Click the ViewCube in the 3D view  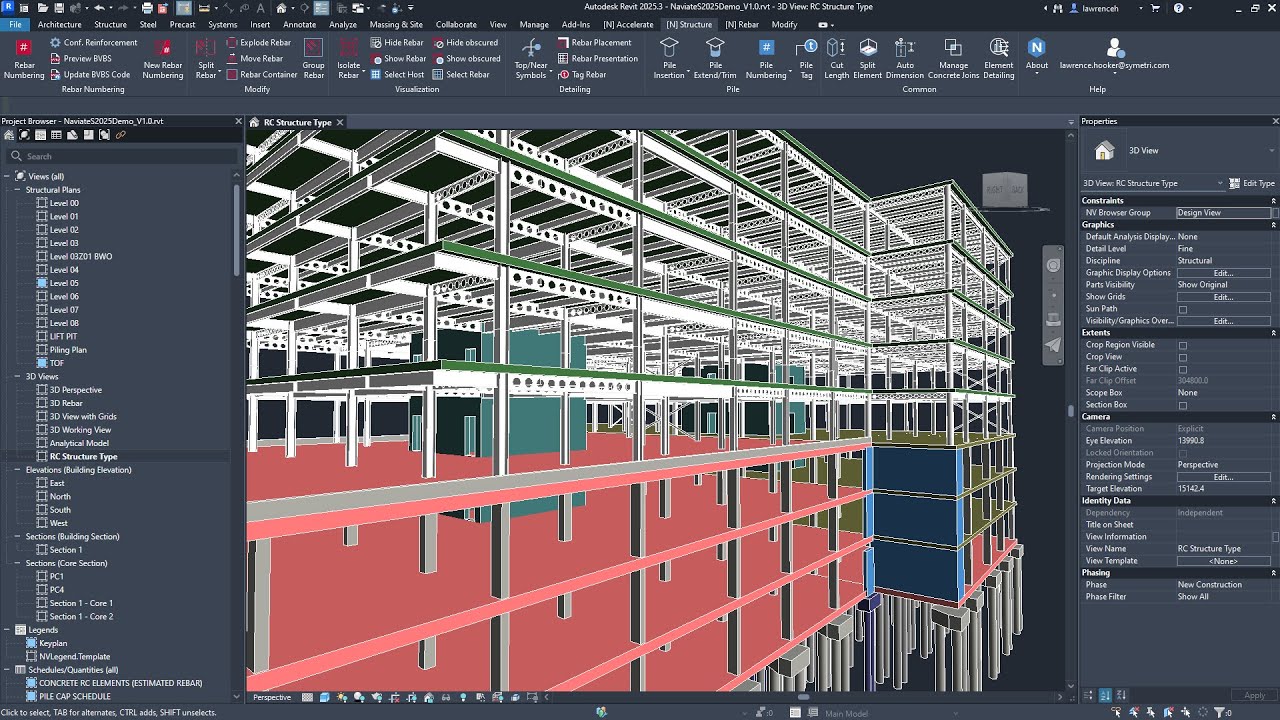[1005, 190]
